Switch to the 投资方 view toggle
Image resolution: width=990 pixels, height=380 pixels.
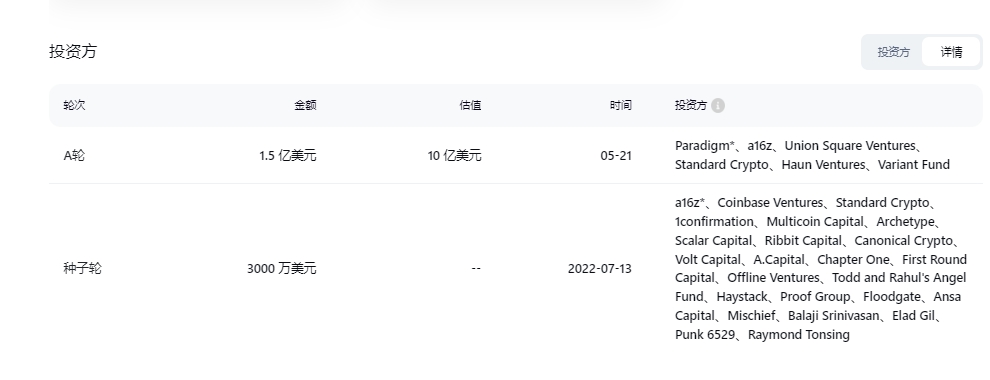click(893, 52)
